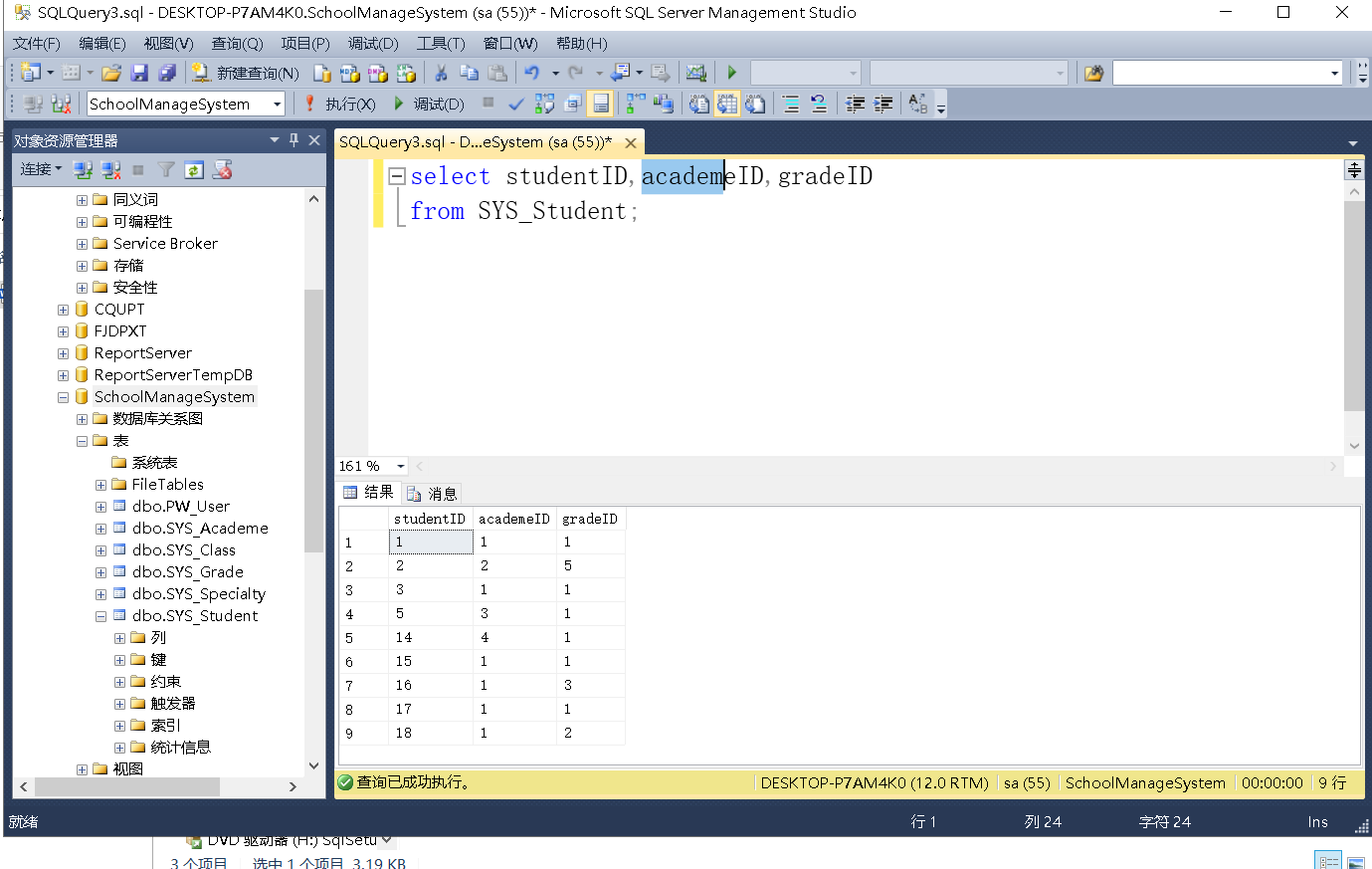Viewport: 1372px width, 869px height.
Task: Toggle the Results to Grid button
Action: coord(727,104)
